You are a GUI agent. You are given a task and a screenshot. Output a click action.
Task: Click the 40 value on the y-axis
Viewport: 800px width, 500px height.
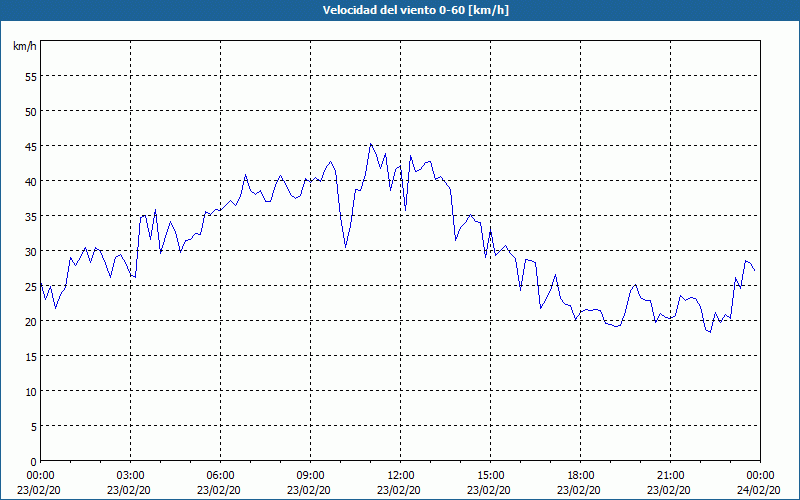click(x=31, y=181)
